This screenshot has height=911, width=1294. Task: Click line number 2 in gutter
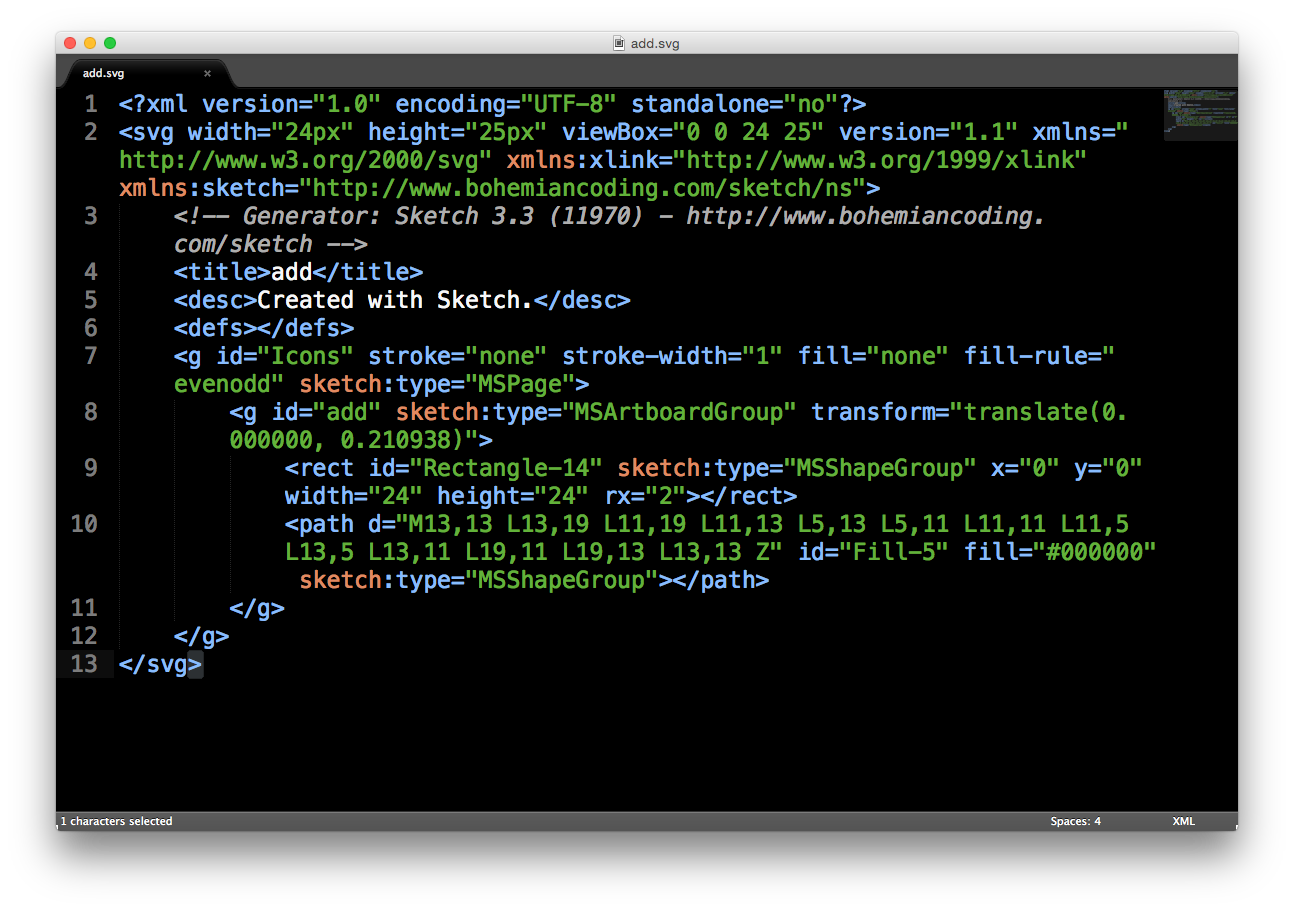(91, 132)
